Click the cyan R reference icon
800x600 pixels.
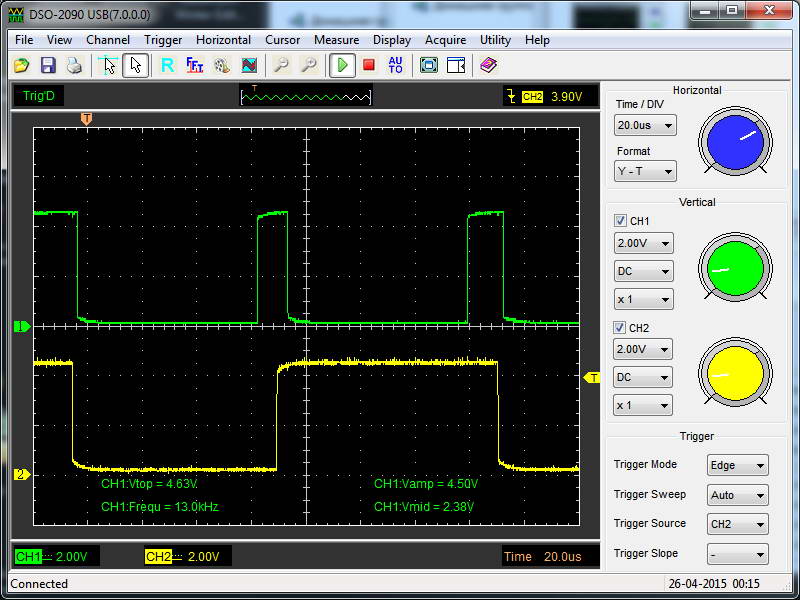[x=167, y=65]
